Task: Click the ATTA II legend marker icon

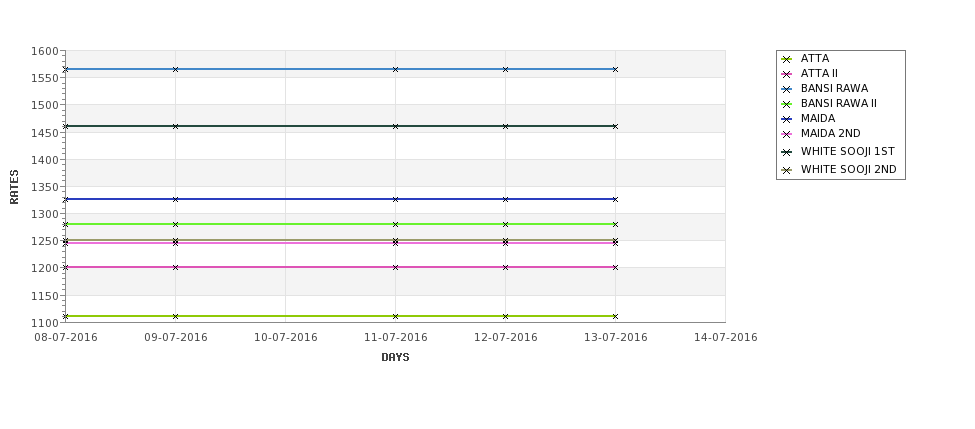Action: (787, 75)
